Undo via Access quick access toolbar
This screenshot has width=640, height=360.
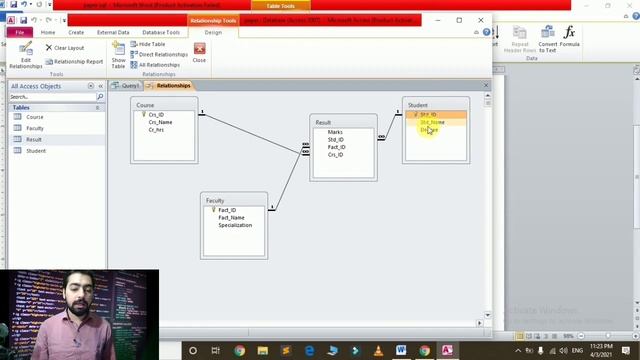pyautogui.click(x=34, y=20)
